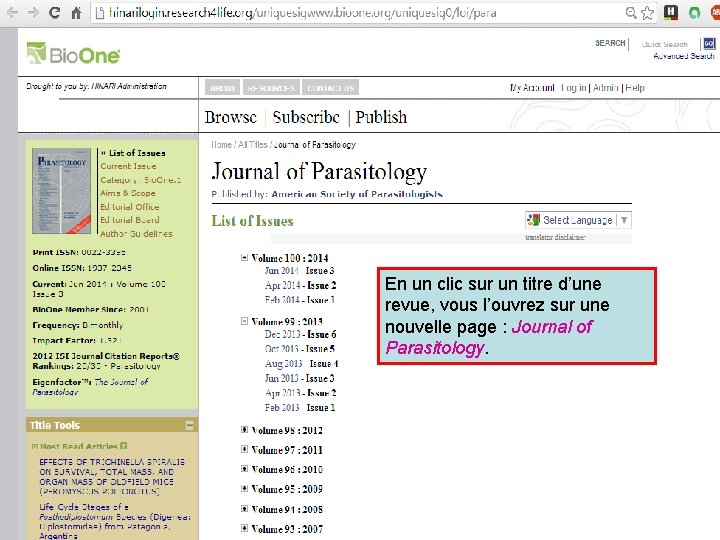Open the Current Issue sidebar link
The width and height of the screenshot is (720, 540).
pyautogui.click(x=128, y=166)
